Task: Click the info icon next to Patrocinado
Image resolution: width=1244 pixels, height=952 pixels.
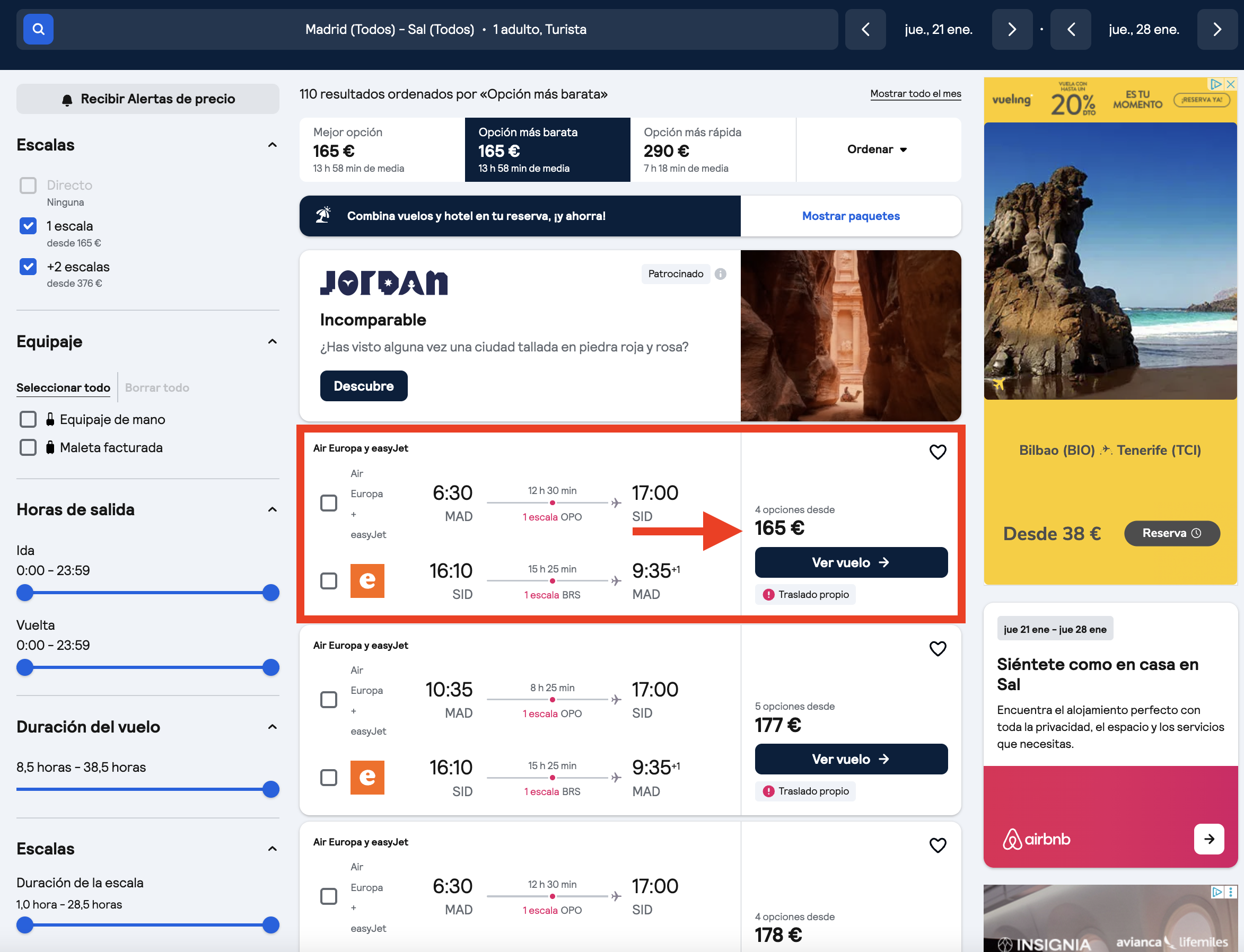Action: pos(720,274)
